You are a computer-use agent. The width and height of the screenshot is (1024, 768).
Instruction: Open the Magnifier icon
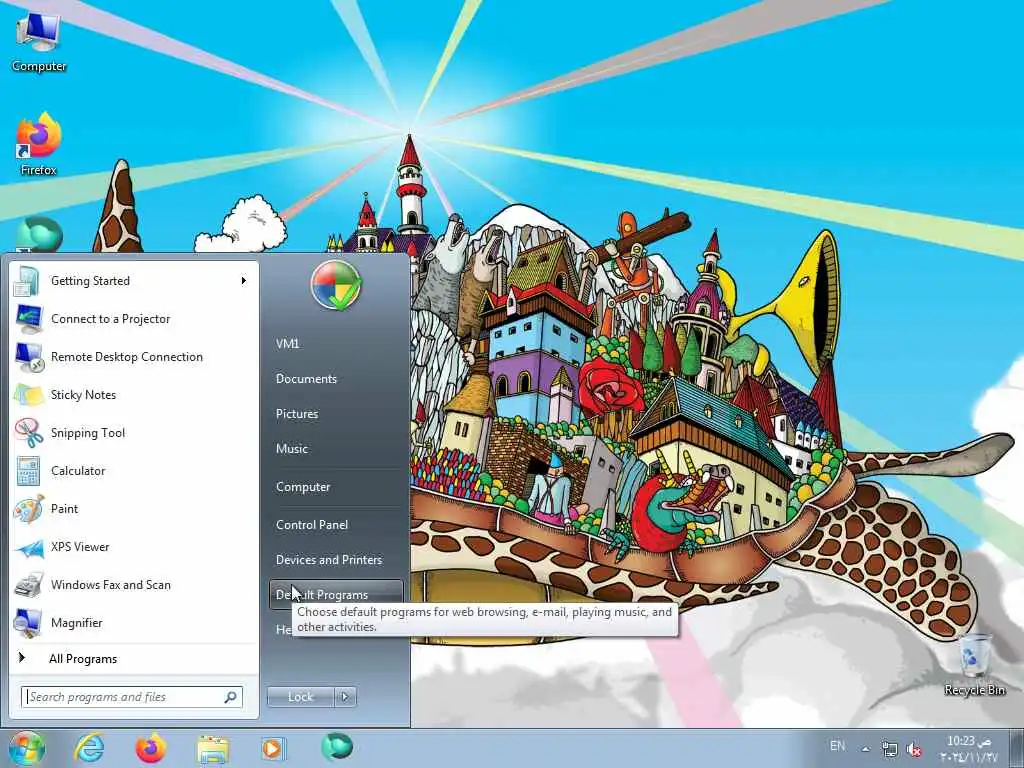(x=29, y=623)
